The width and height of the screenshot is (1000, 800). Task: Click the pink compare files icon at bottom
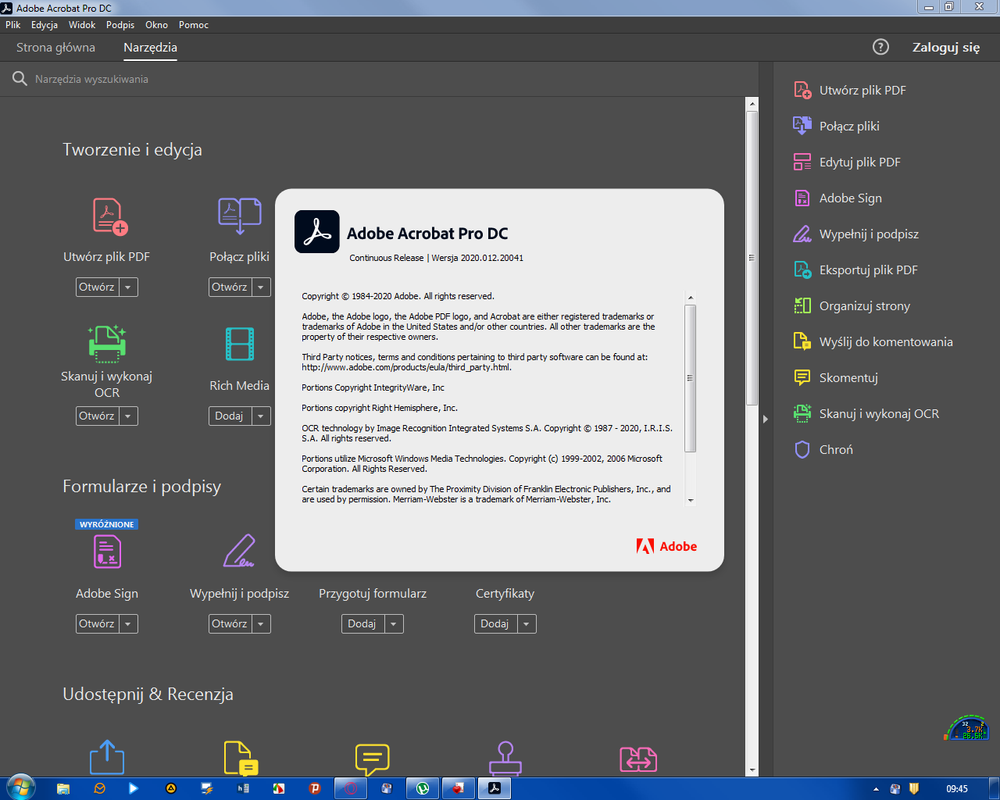pos(638,759)
